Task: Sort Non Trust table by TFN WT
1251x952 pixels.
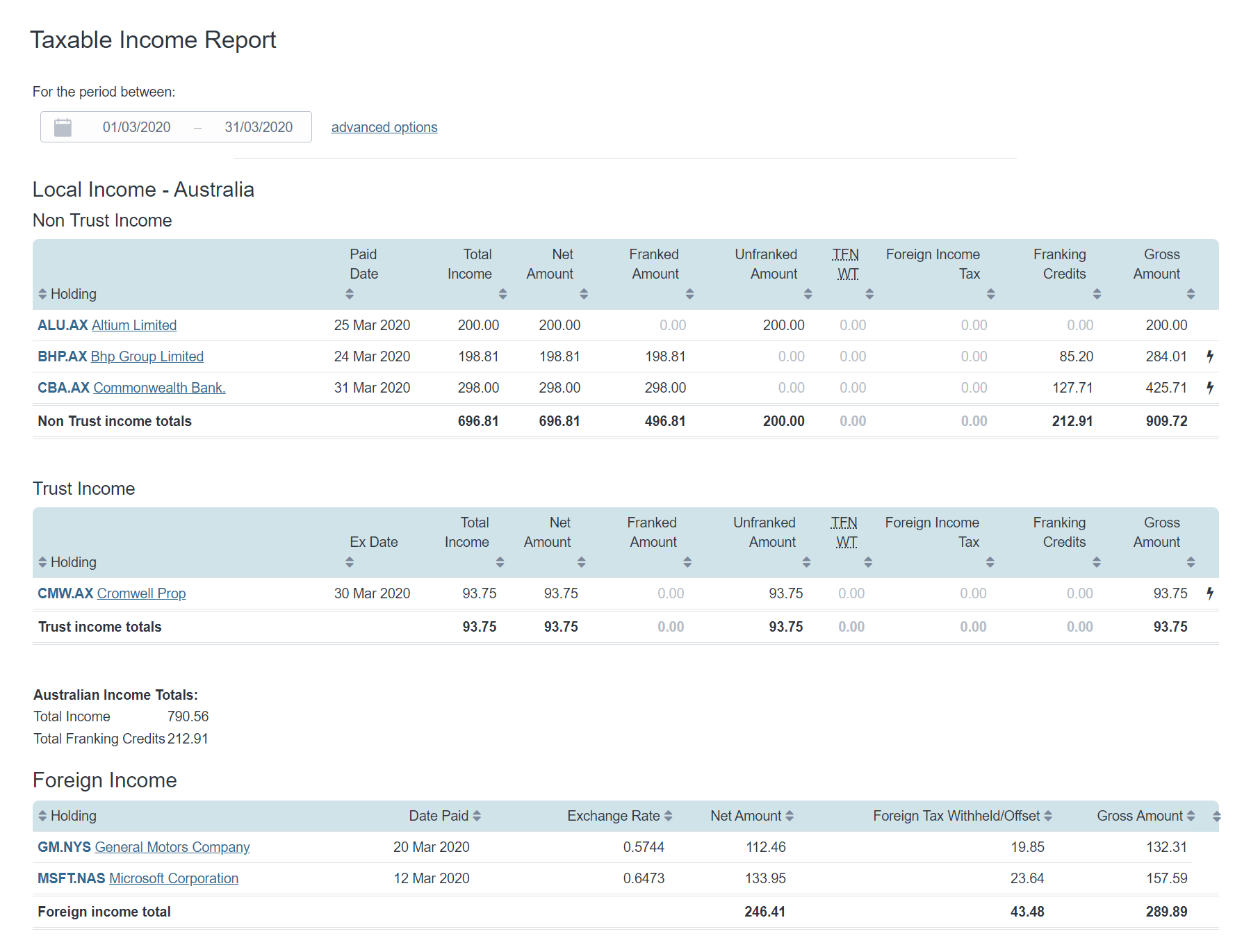Action: pos(869,294)
